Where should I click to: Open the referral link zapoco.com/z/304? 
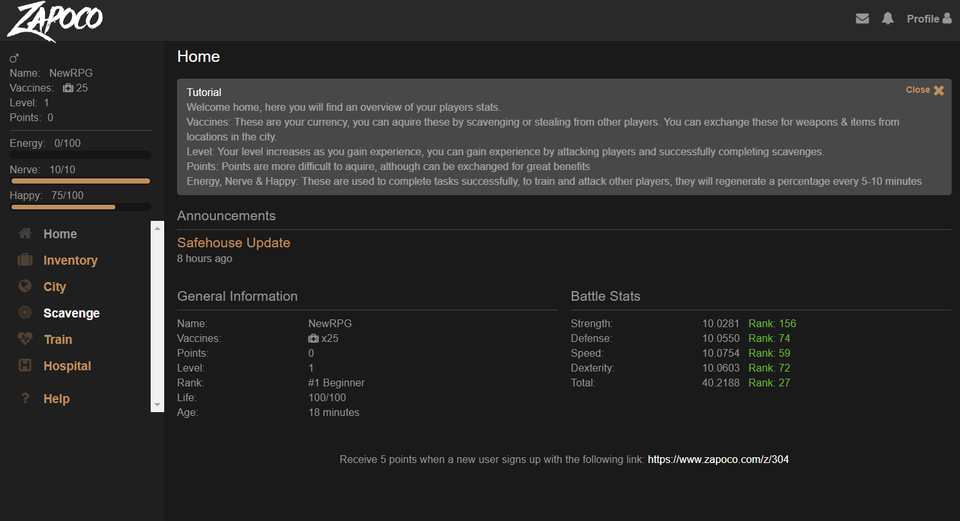click(720, 459)
